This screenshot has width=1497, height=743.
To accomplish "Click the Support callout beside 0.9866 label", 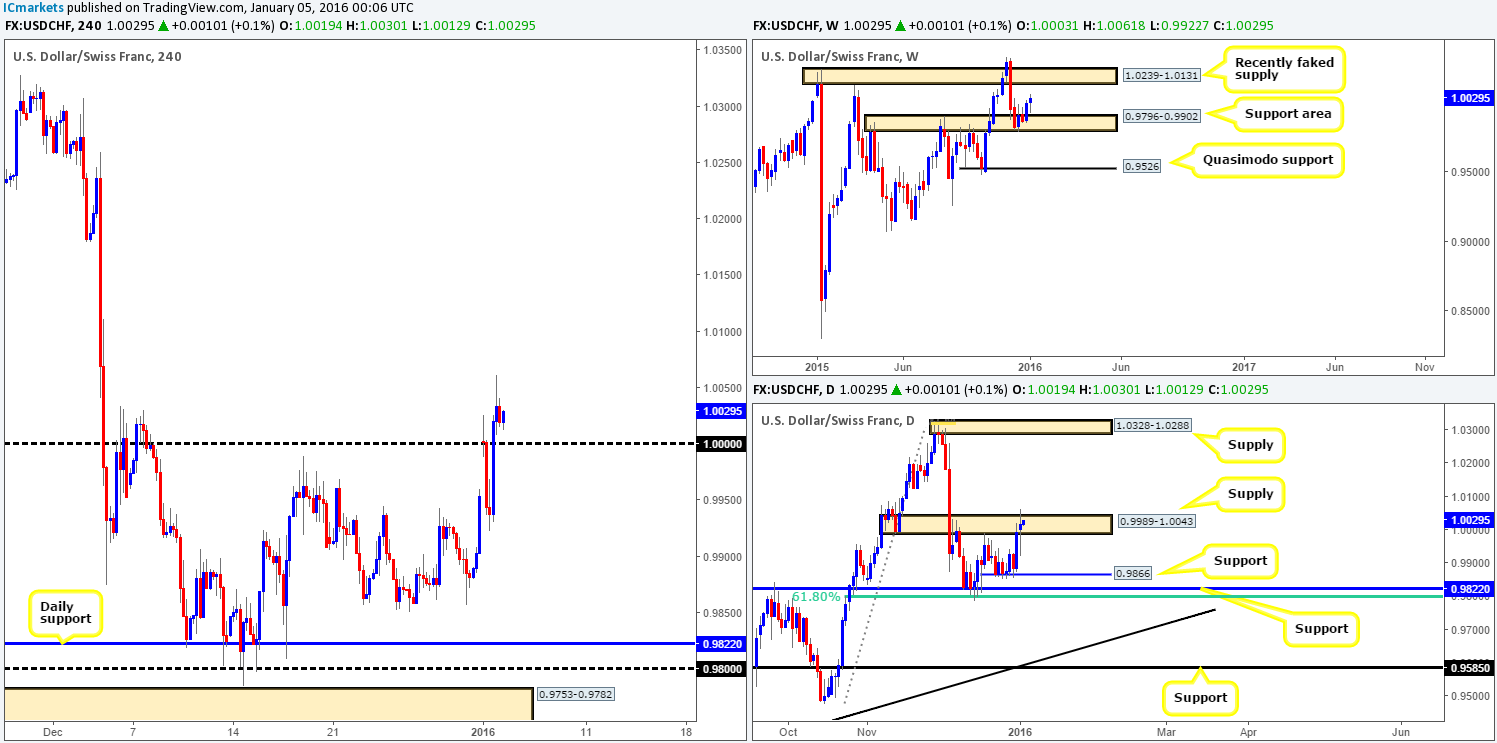I will pyautogui.click(x=1240, y=561).
